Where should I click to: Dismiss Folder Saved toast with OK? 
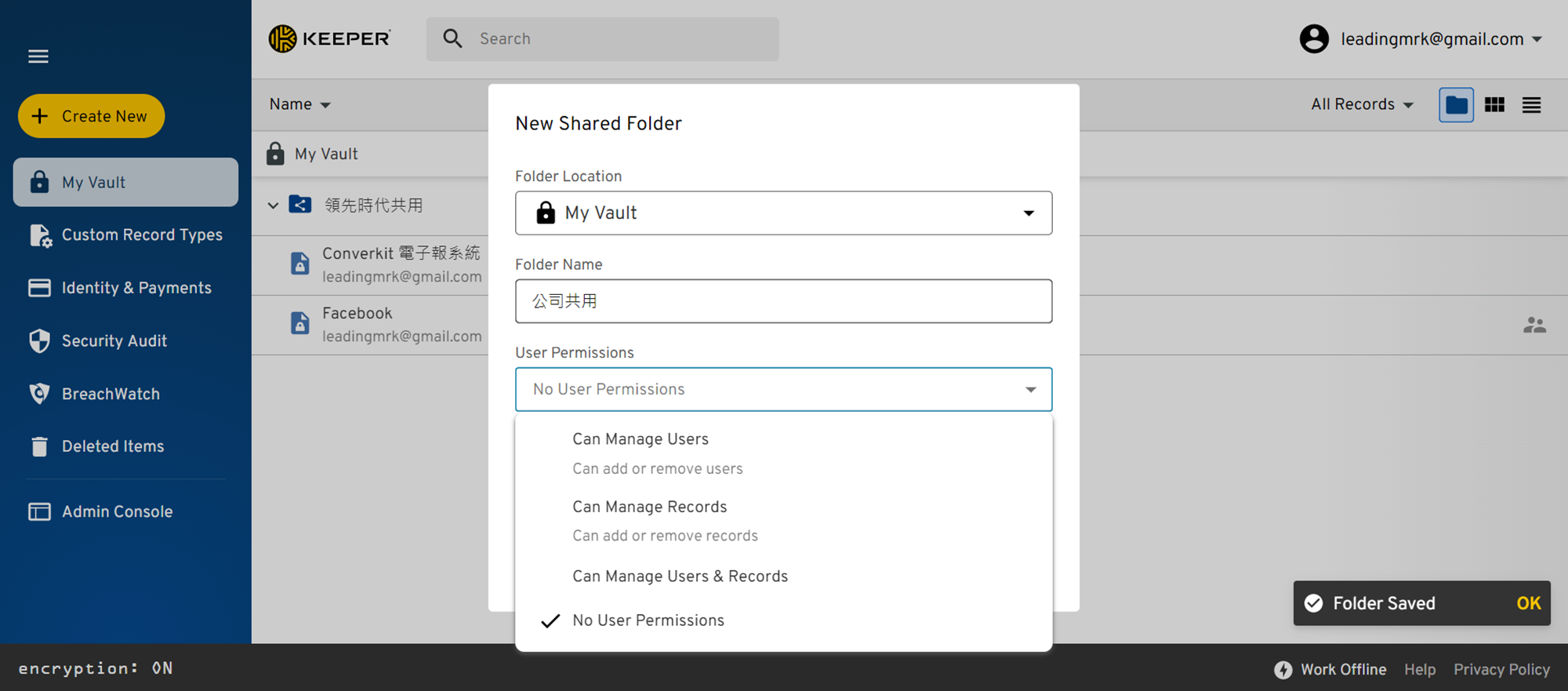coord(1528,603)
